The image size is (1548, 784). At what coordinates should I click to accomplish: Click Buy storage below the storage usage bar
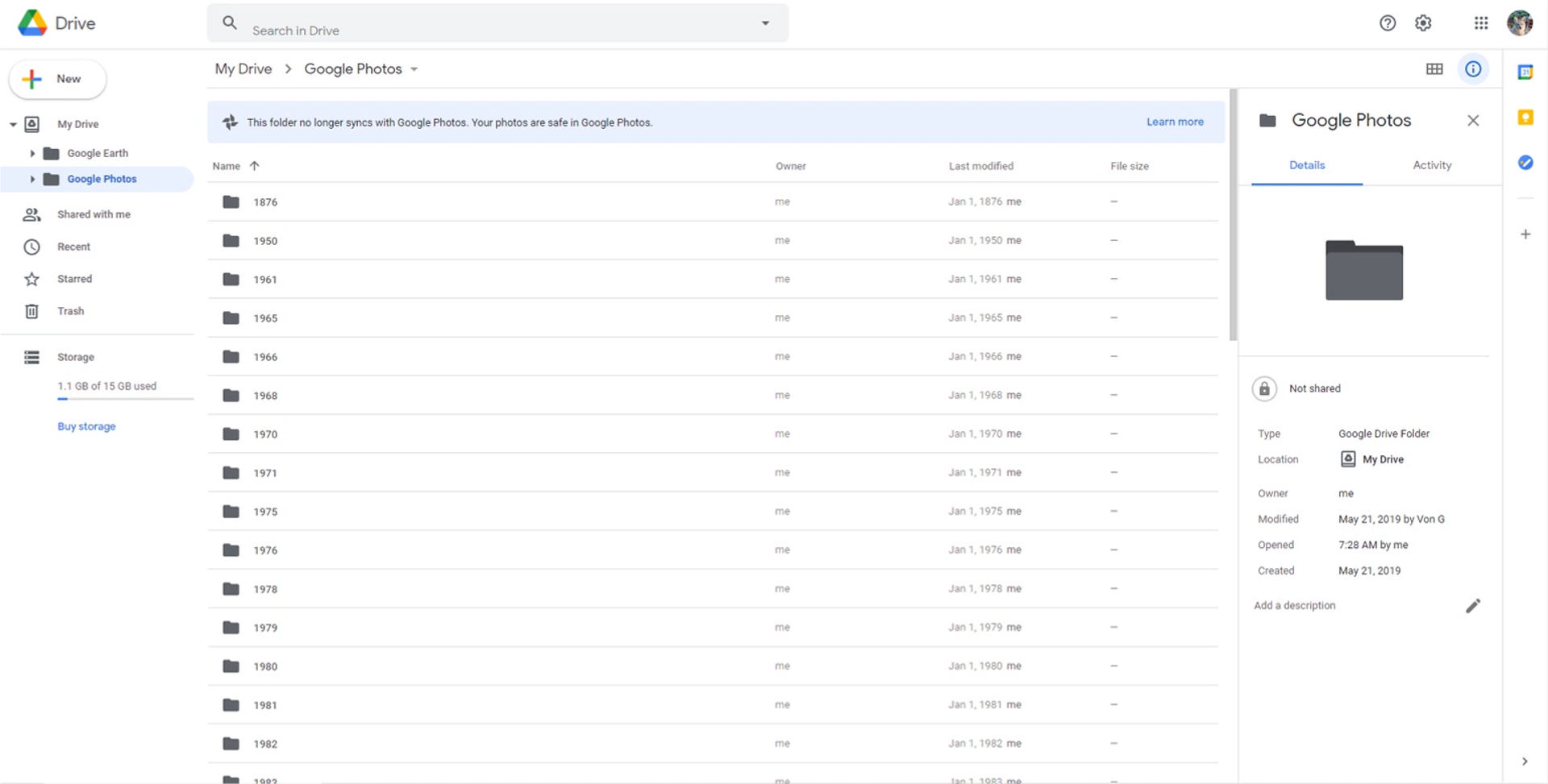(x=86, y=425)
